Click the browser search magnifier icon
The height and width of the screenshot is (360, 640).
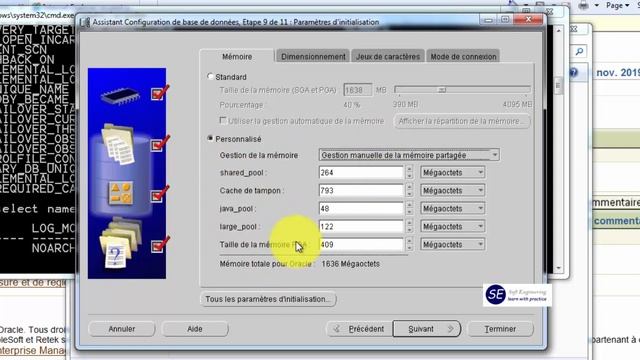579,51
